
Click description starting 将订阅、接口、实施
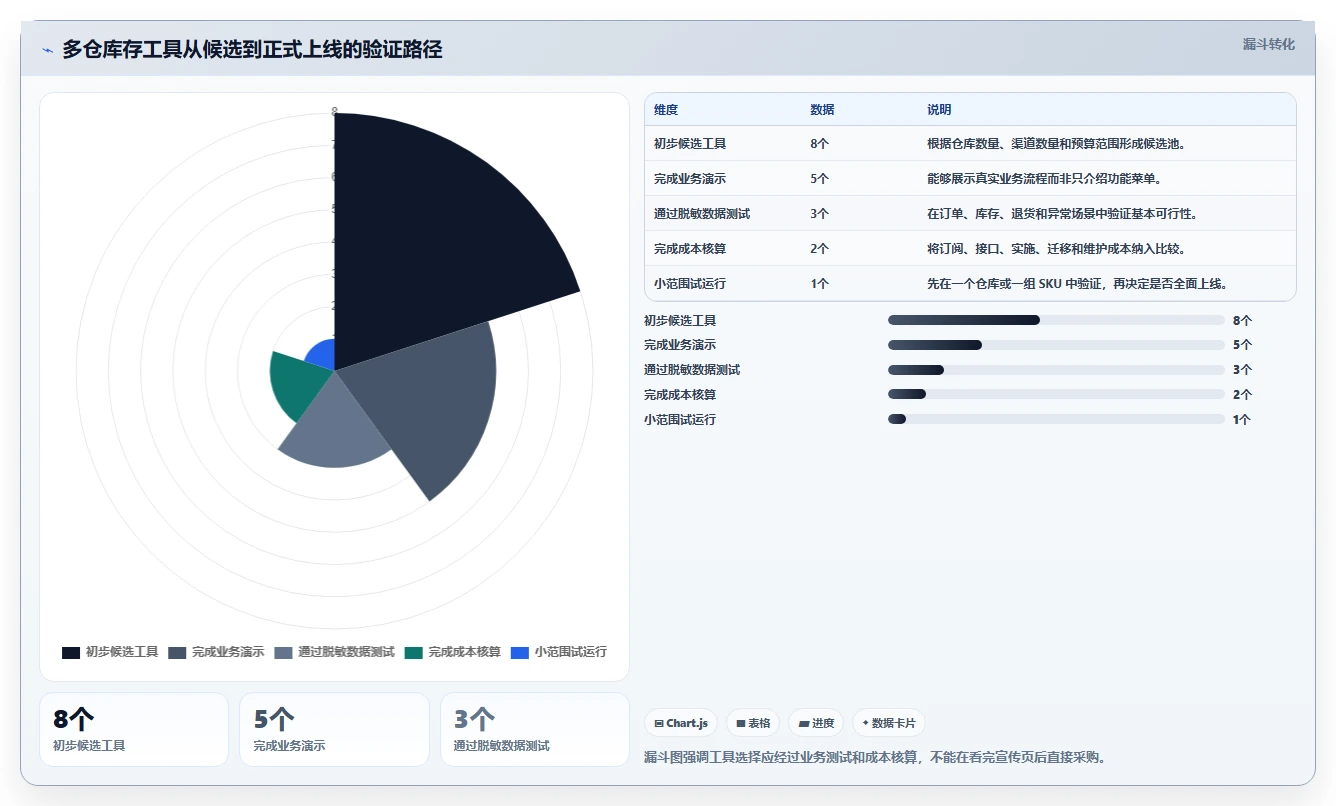point(1056,249)
